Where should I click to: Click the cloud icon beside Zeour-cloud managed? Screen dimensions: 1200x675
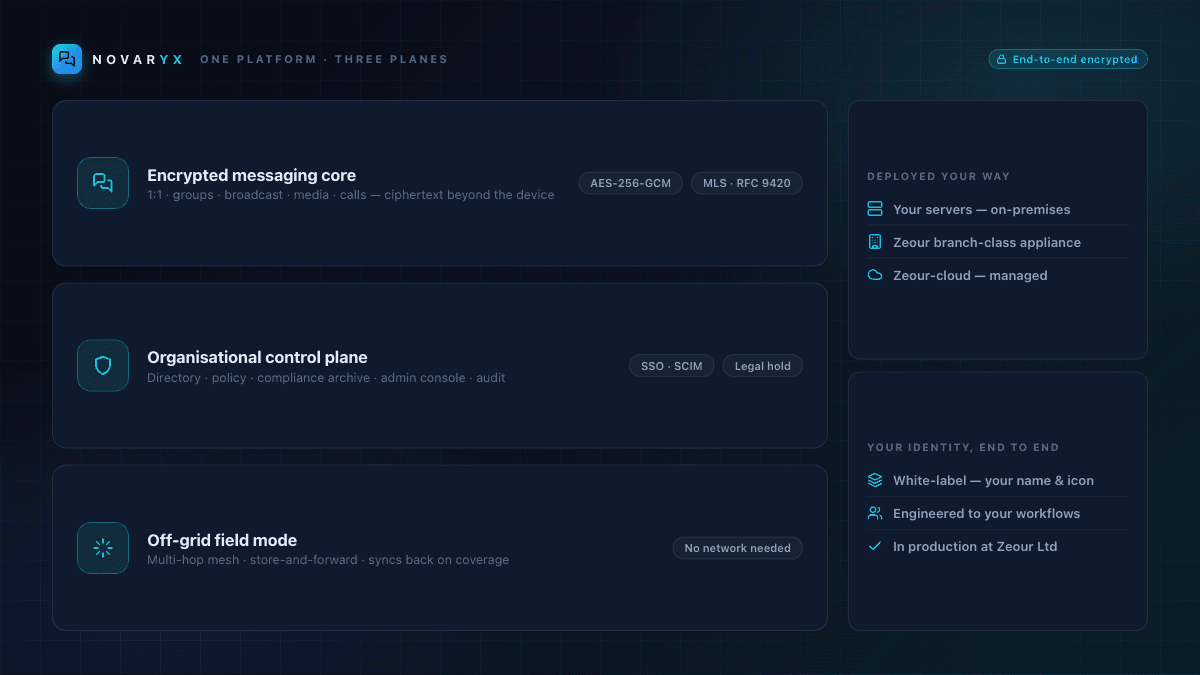[875, 275]
